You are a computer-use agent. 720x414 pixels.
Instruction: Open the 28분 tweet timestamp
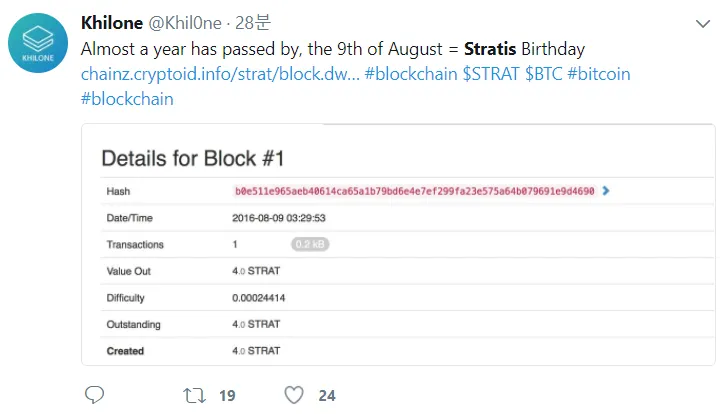[253, 23]
